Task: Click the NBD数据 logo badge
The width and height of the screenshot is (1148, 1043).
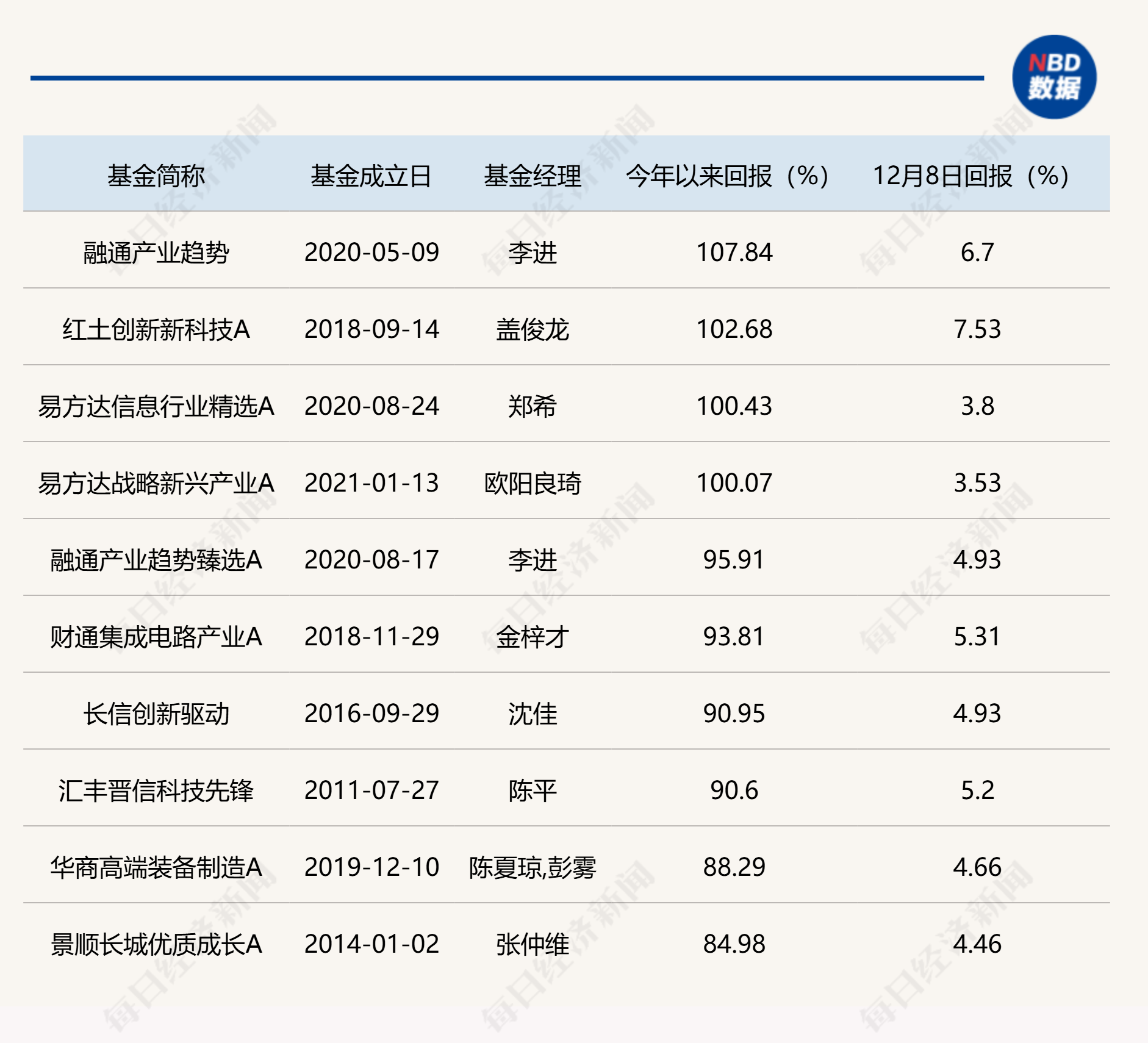Action: (1053, 77)
